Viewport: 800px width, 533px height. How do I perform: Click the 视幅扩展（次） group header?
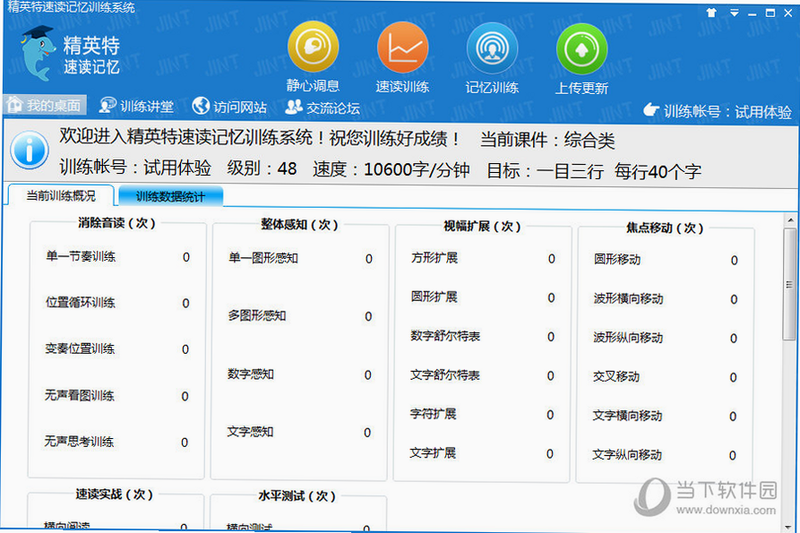pos(482,226)
